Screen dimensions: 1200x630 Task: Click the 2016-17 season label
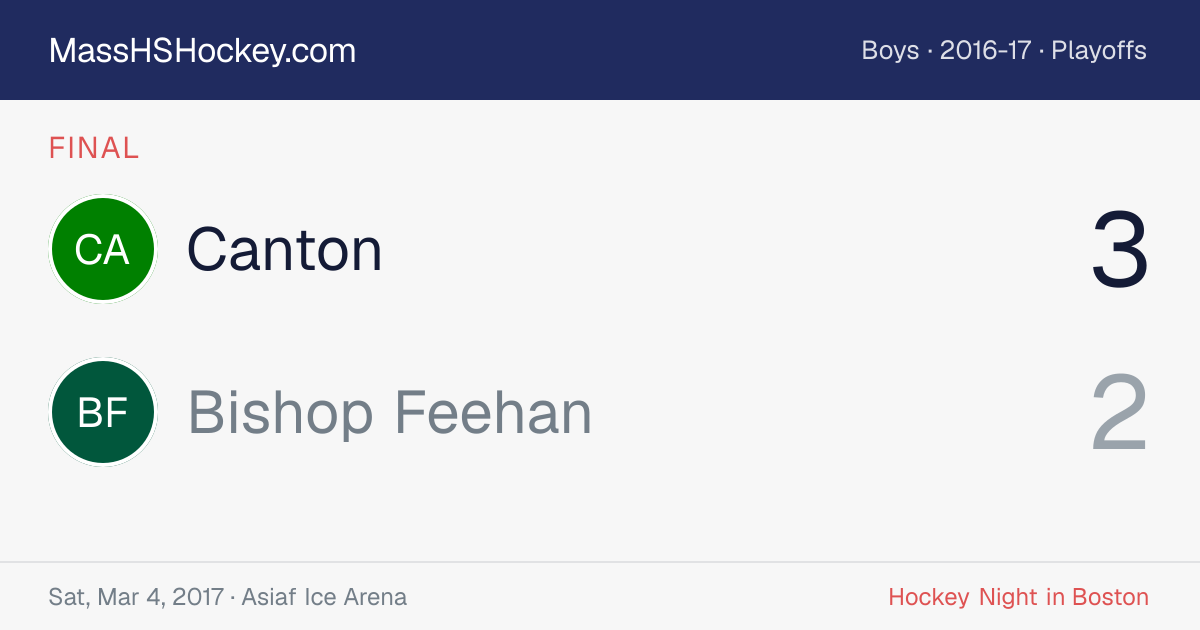pos(985,51)
